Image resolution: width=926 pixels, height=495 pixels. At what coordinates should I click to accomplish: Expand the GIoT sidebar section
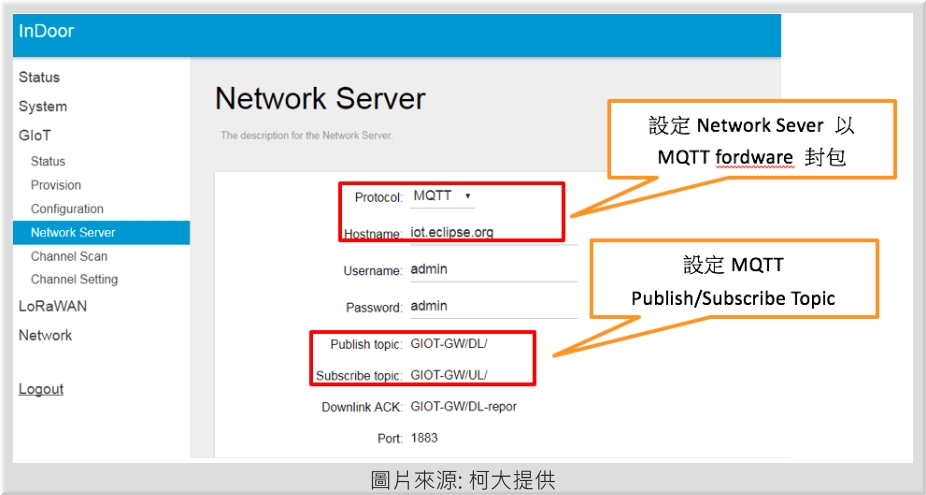[x=34, y=135]
